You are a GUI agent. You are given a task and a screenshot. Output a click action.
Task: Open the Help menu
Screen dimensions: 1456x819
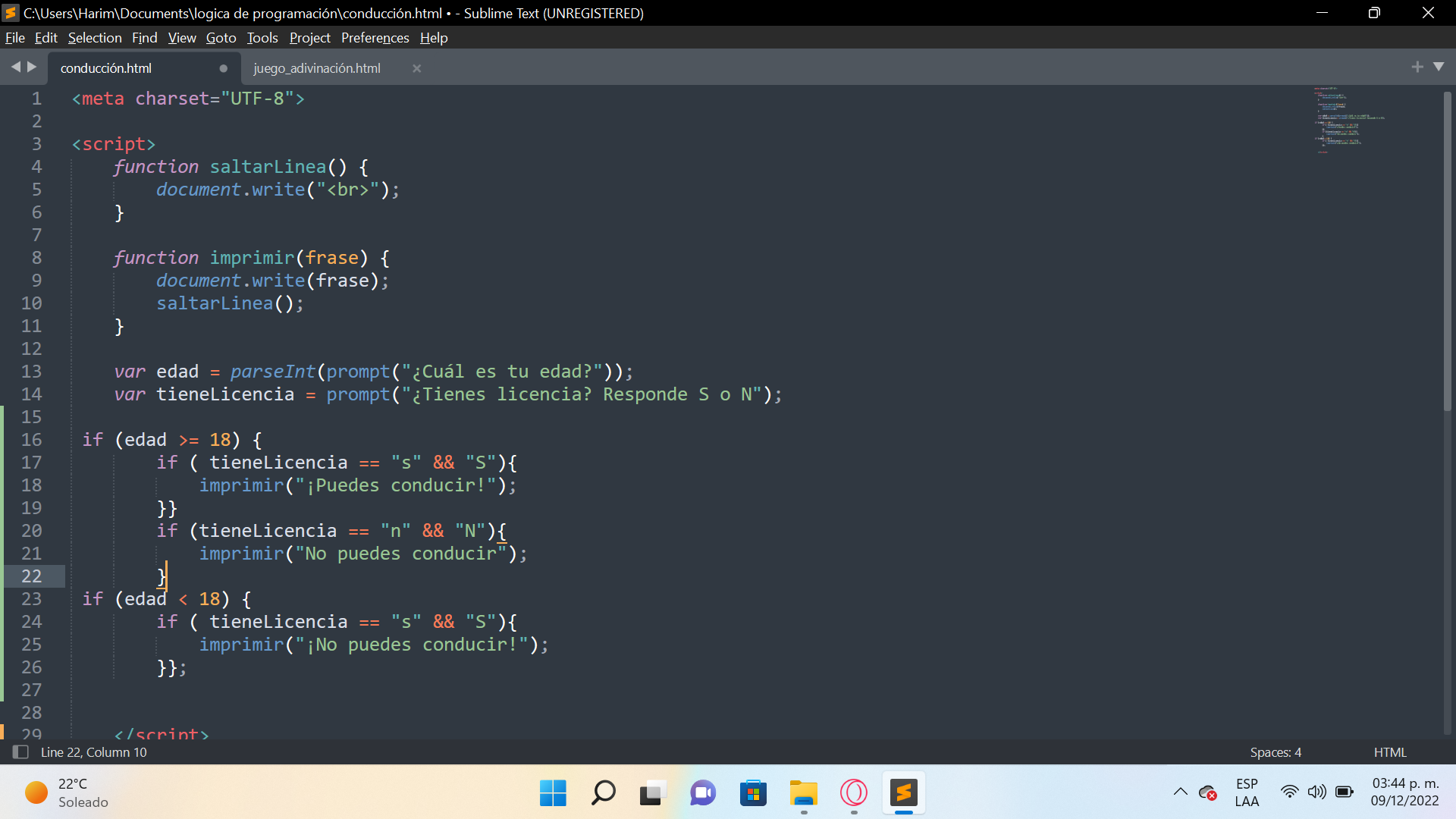[434, 38]
